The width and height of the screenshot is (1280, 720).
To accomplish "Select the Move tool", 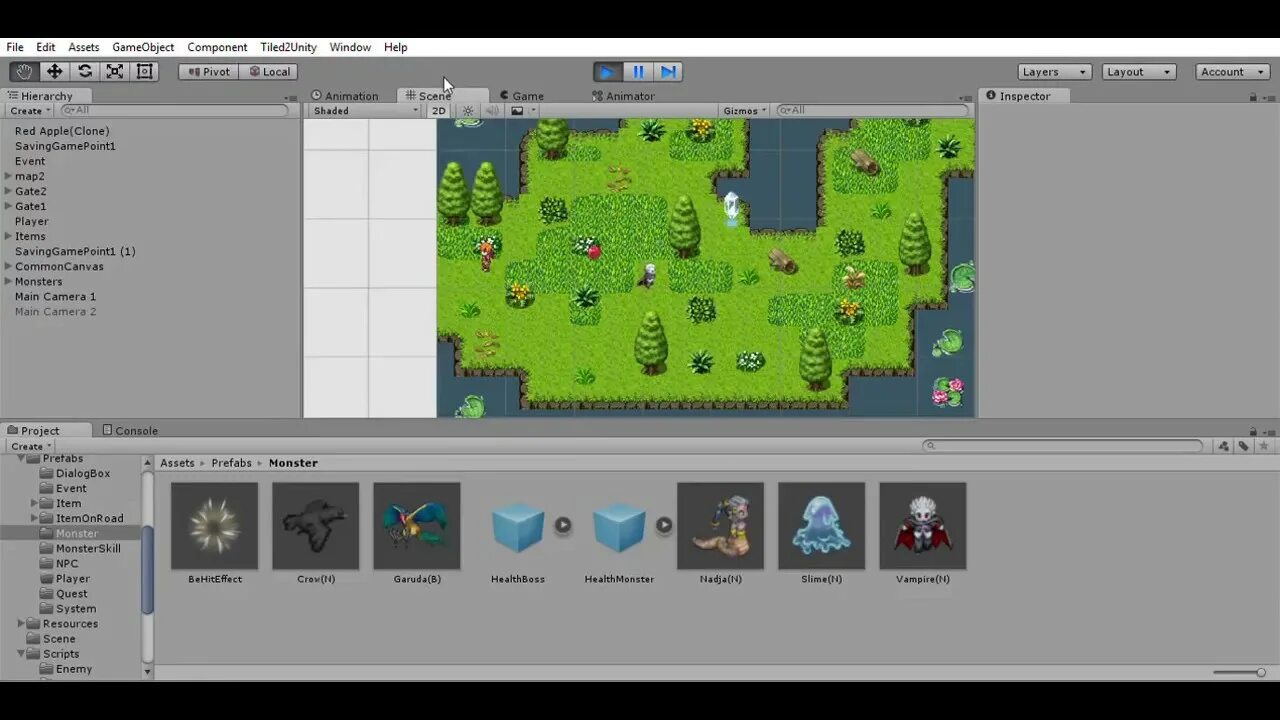I will tap(54, 71).
